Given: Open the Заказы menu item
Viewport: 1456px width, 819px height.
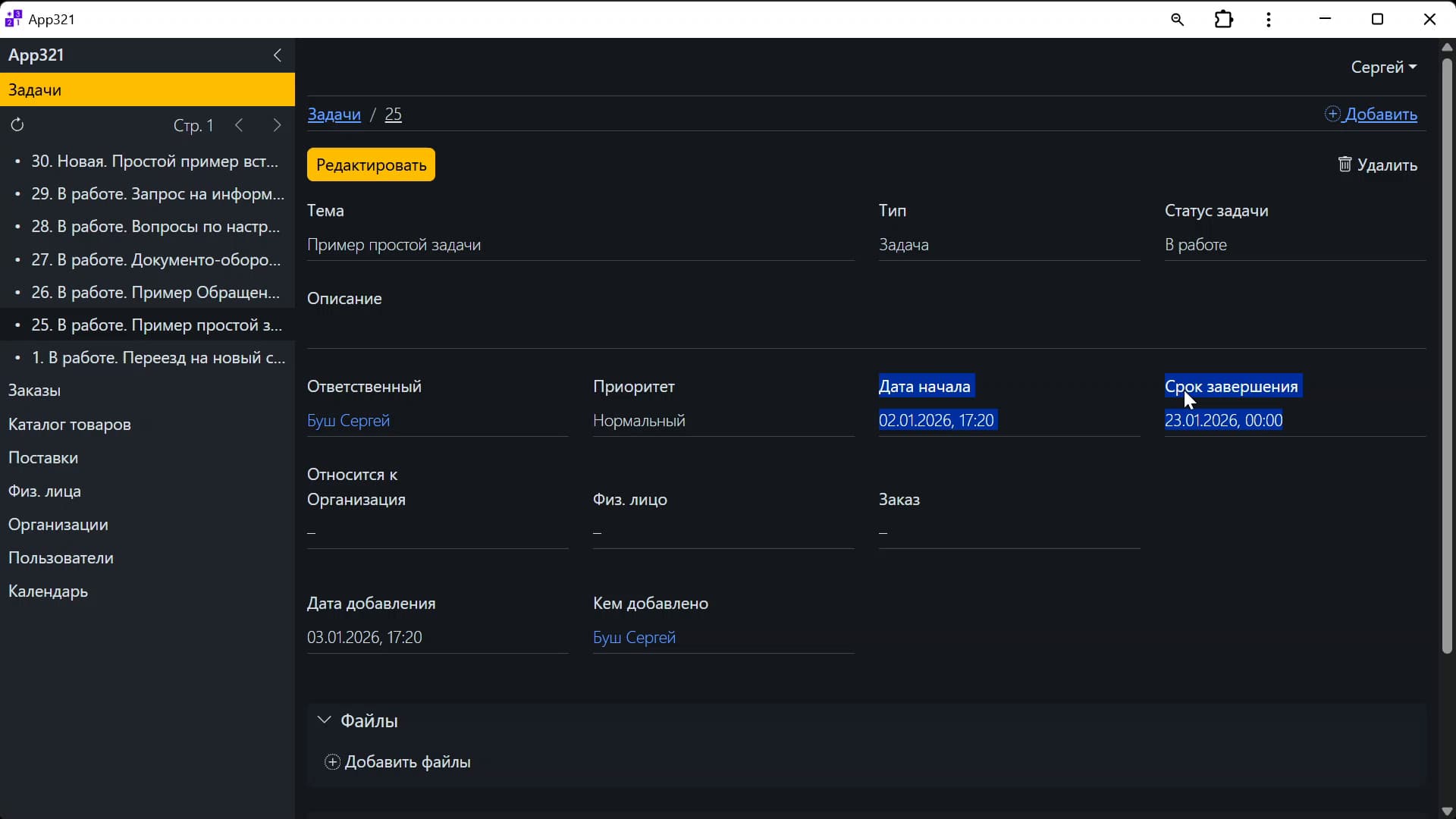Looking at the screenshot, I should (x=35, y=391).
